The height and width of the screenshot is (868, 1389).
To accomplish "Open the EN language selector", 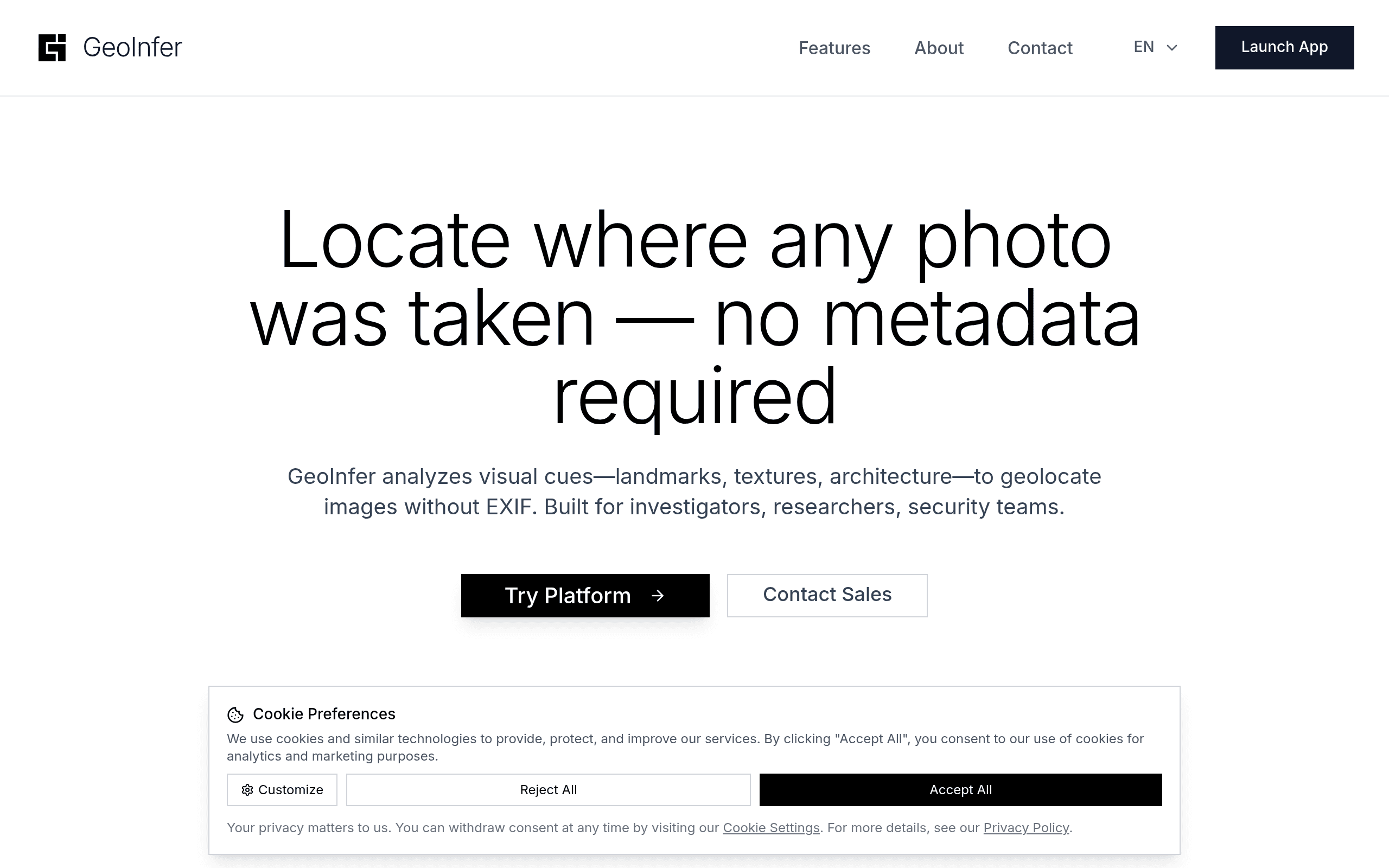I will (x=1155, y=47).
